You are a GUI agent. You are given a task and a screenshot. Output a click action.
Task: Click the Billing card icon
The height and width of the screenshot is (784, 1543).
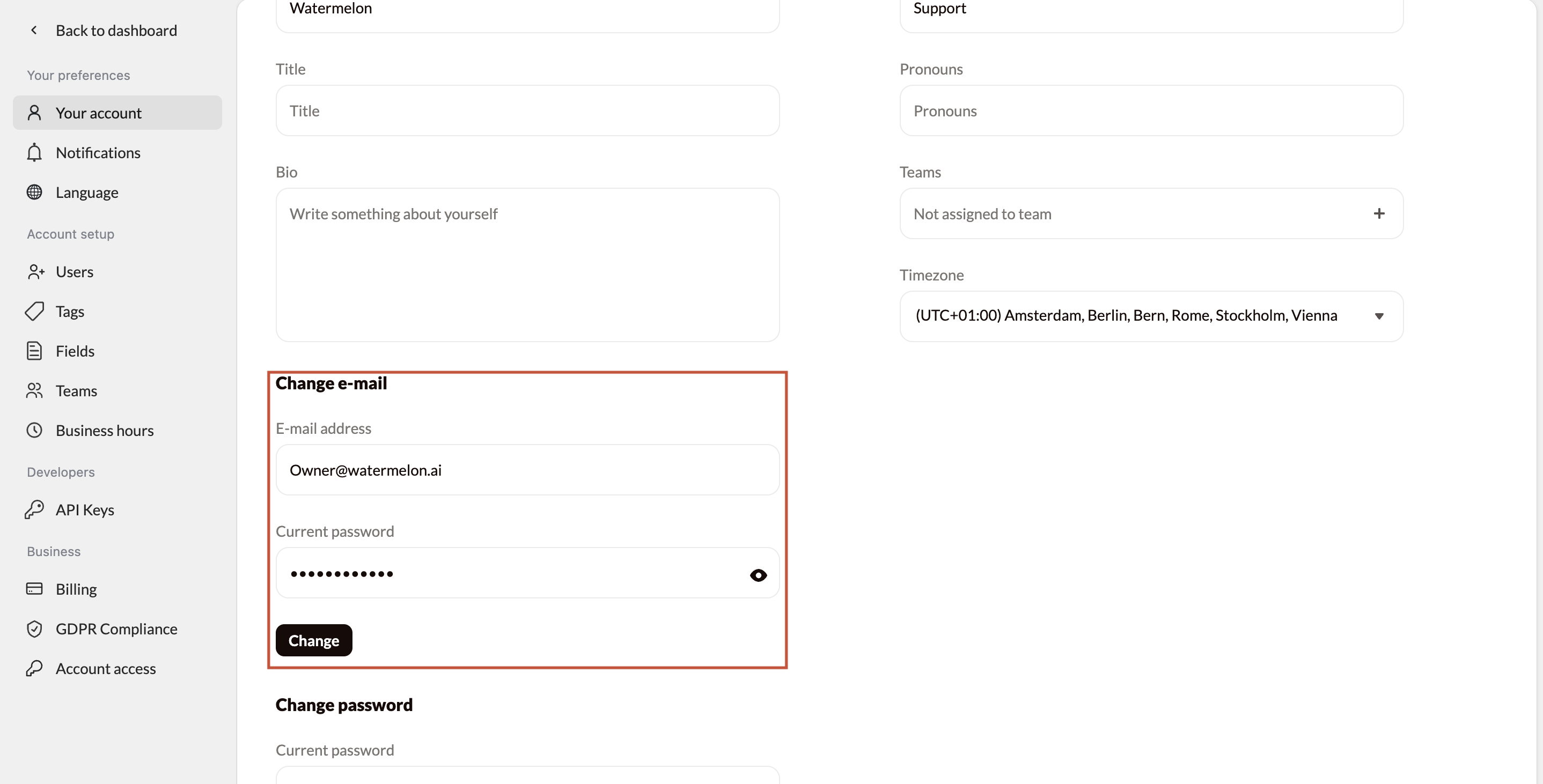coord(34,589)
